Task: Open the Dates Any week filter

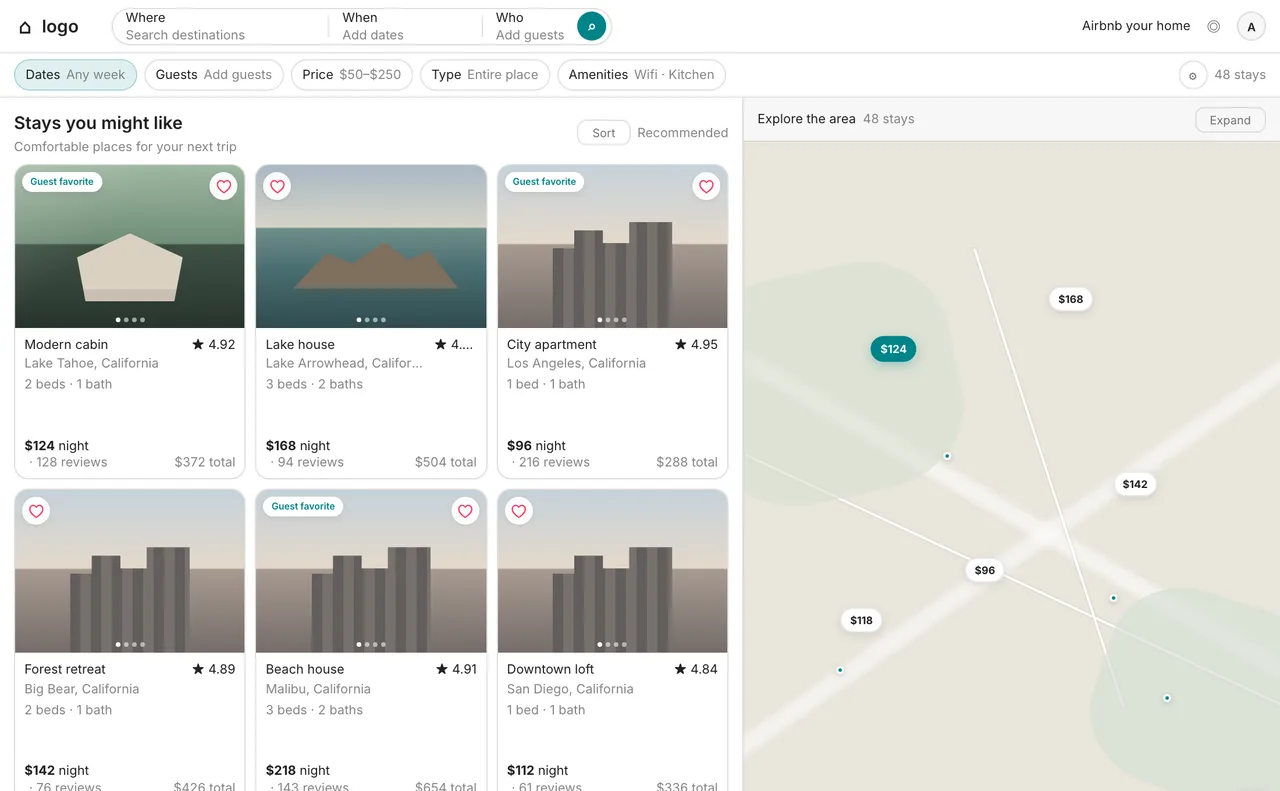Action: click(x=75, y=75)
